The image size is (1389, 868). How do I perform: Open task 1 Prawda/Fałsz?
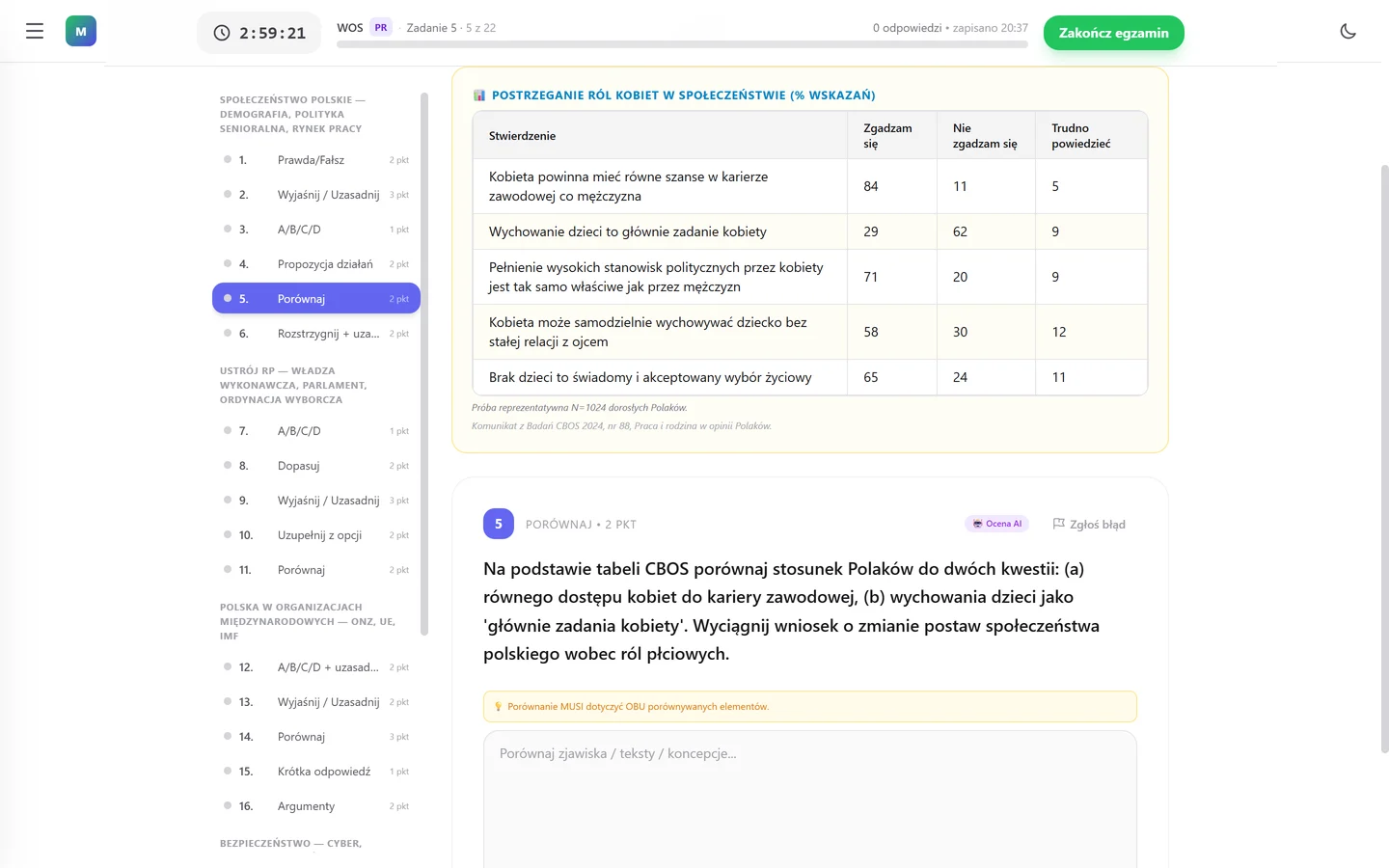click(x=316, y=160)
